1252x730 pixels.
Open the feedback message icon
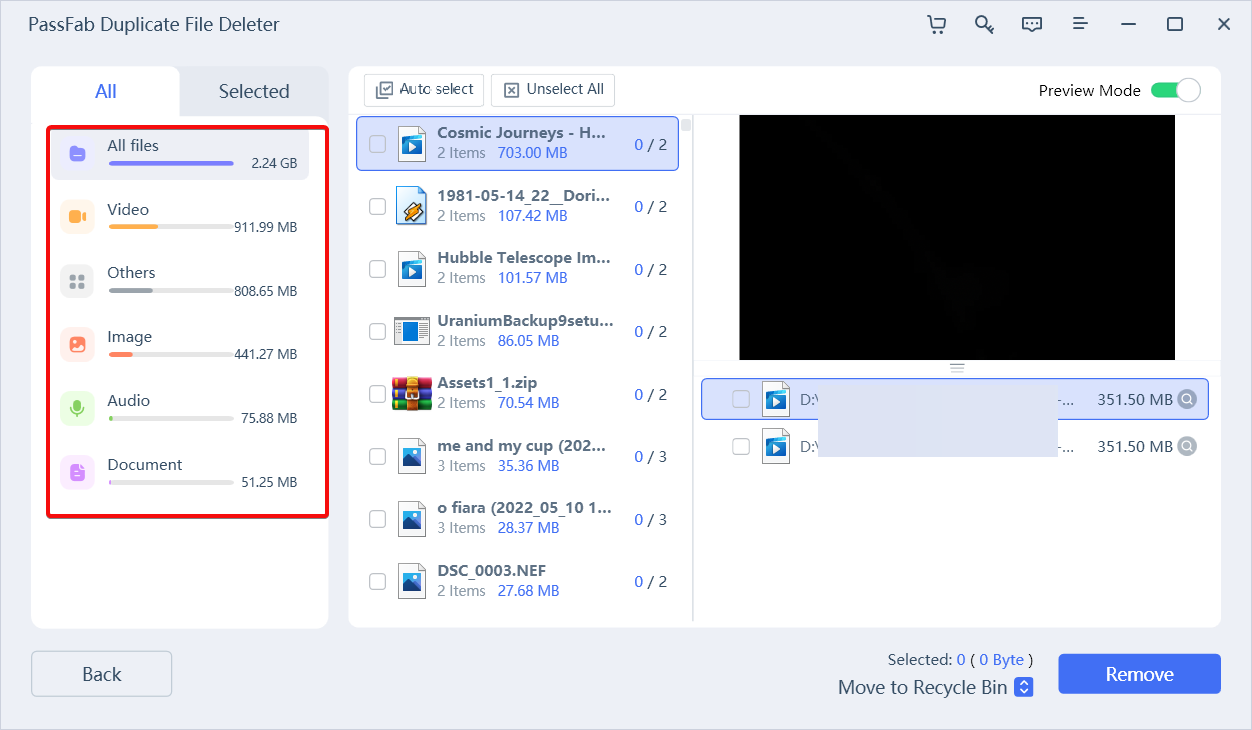coord(1032,24)
